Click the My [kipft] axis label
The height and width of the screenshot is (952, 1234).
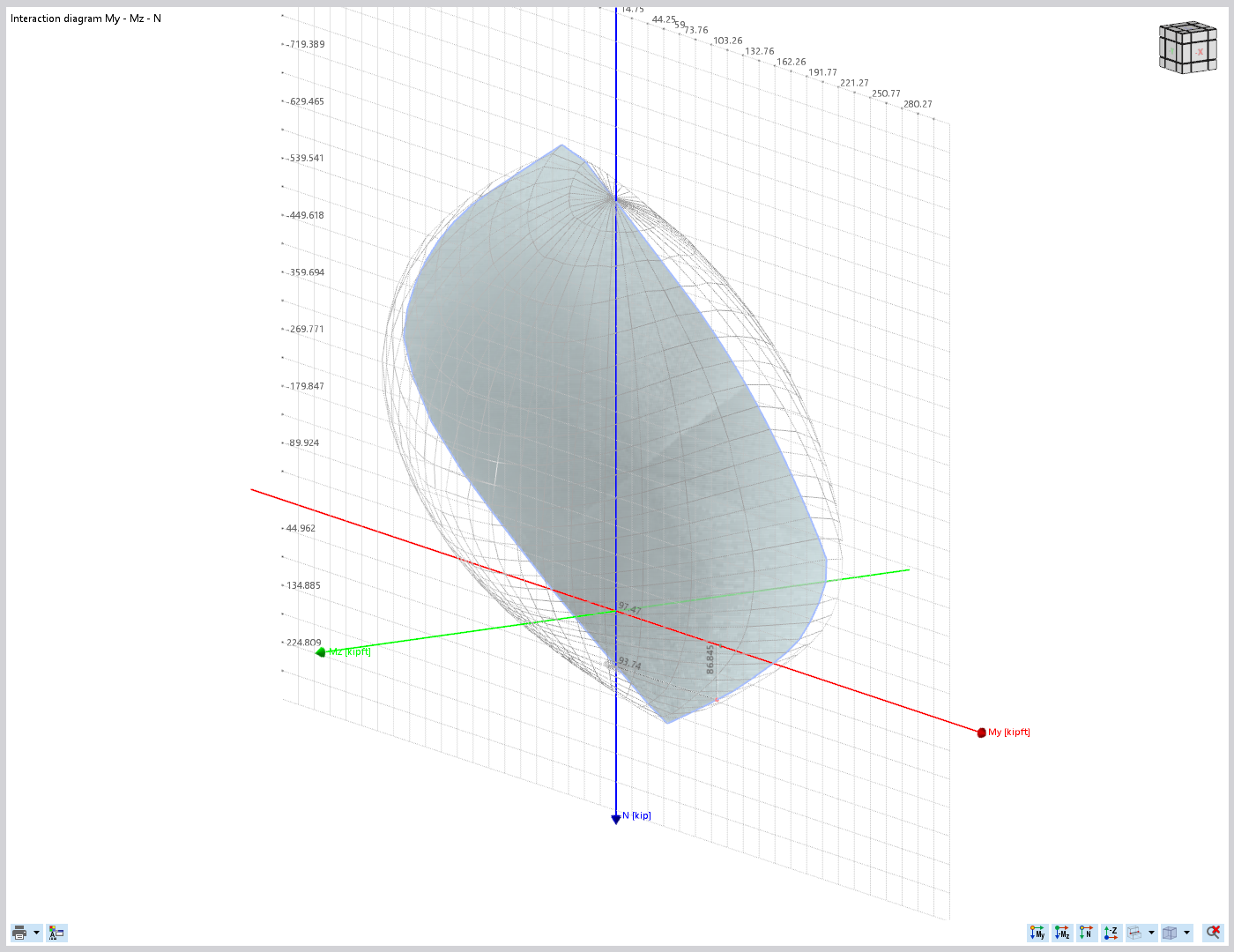click(x=1008, y=732)
